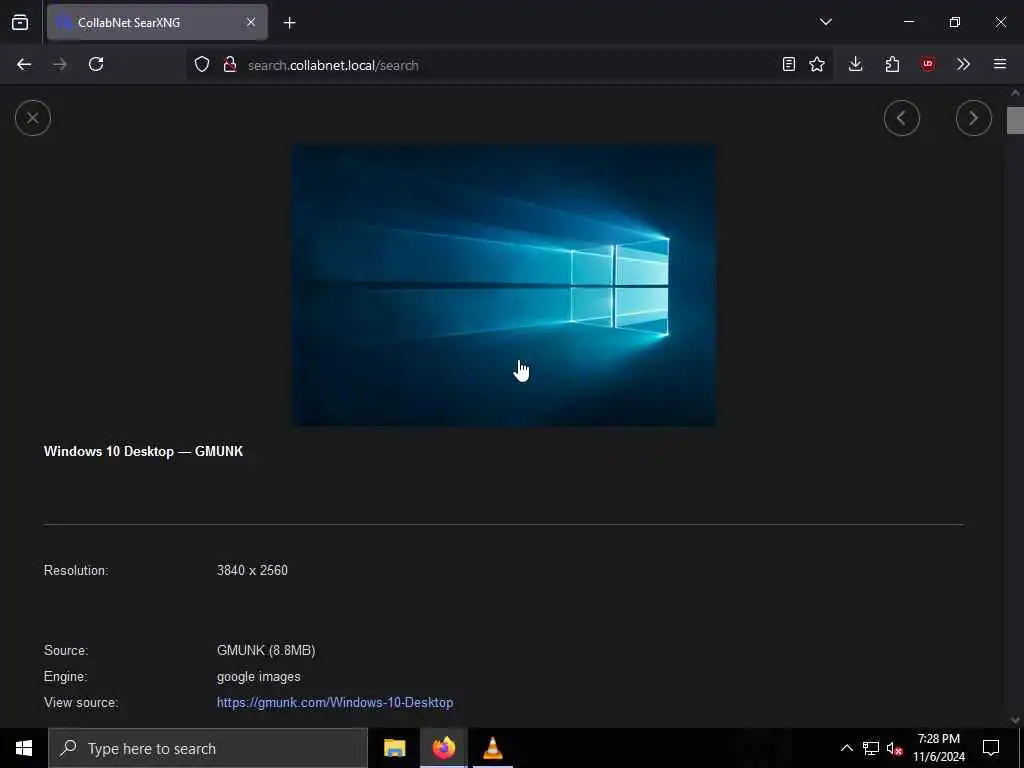This screenshot has height=768, width=1024.
Task: Switch to the CollabNet SearXNG tab
Action: (157, 22)
